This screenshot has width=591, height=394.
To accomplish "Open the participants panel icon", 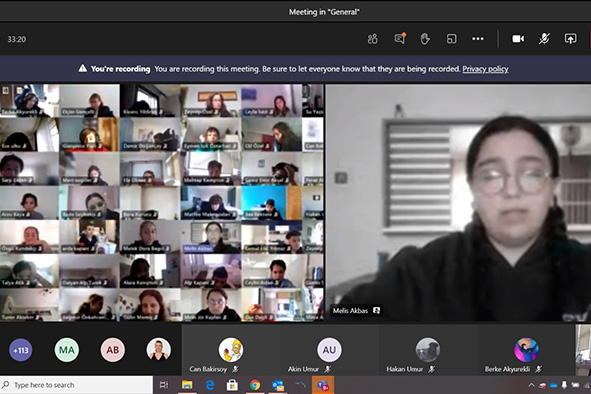I will point(372,39).
